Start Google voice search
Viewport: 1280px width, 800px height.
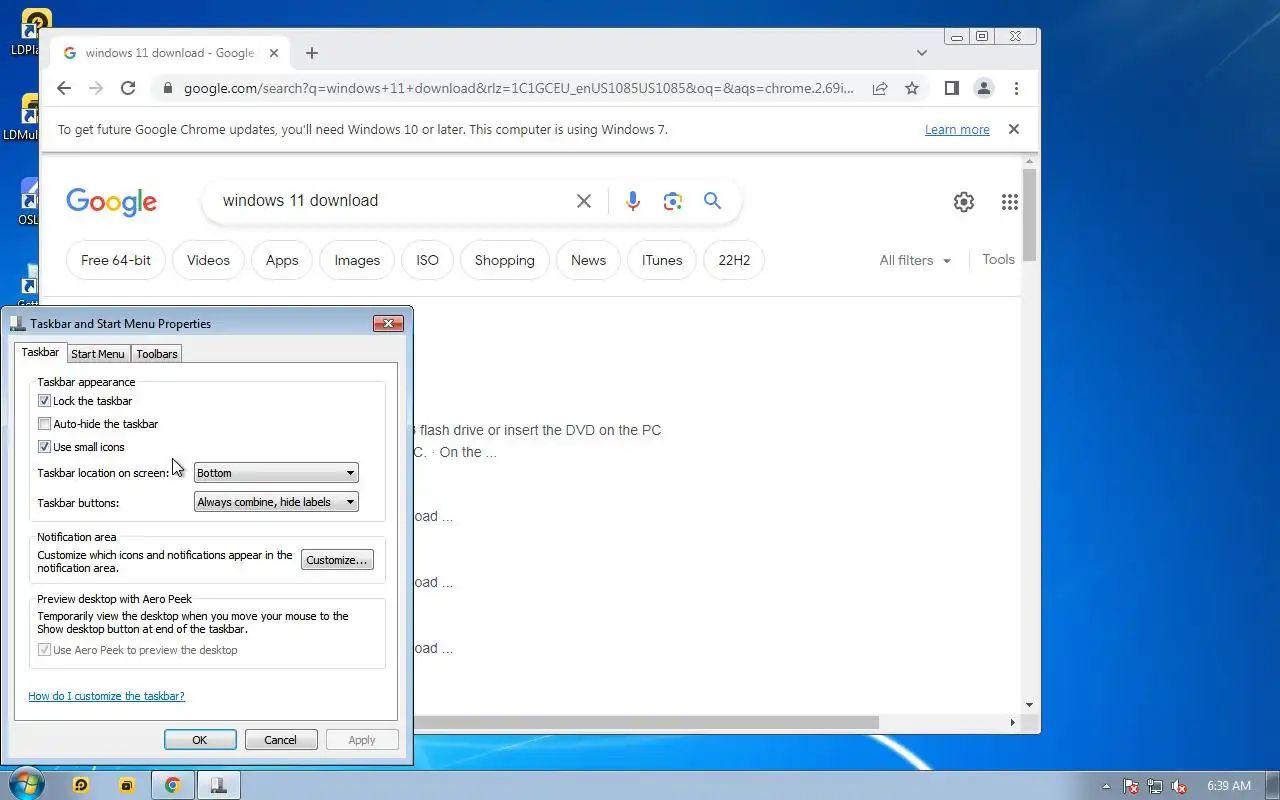coord(632,201)
